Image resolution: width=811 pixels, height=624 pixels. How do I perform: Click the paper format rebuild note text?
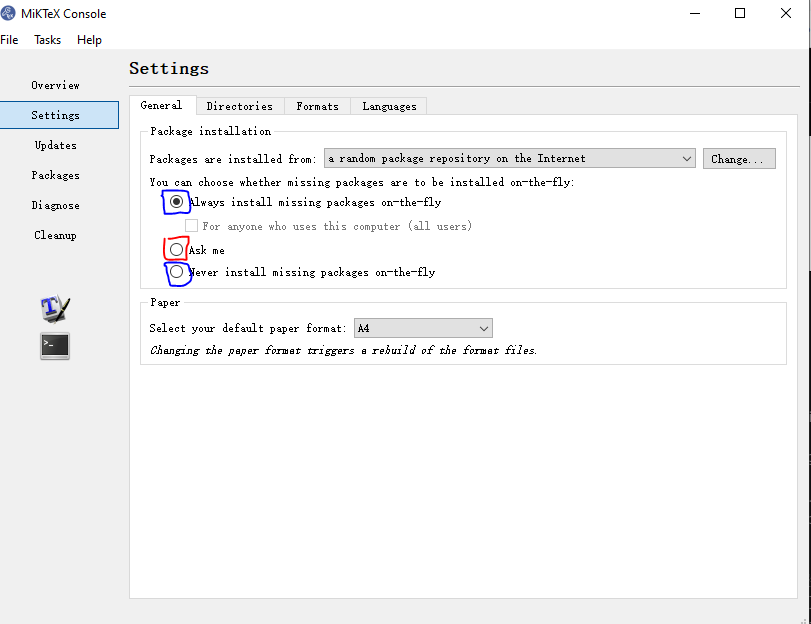click(343, 350)
